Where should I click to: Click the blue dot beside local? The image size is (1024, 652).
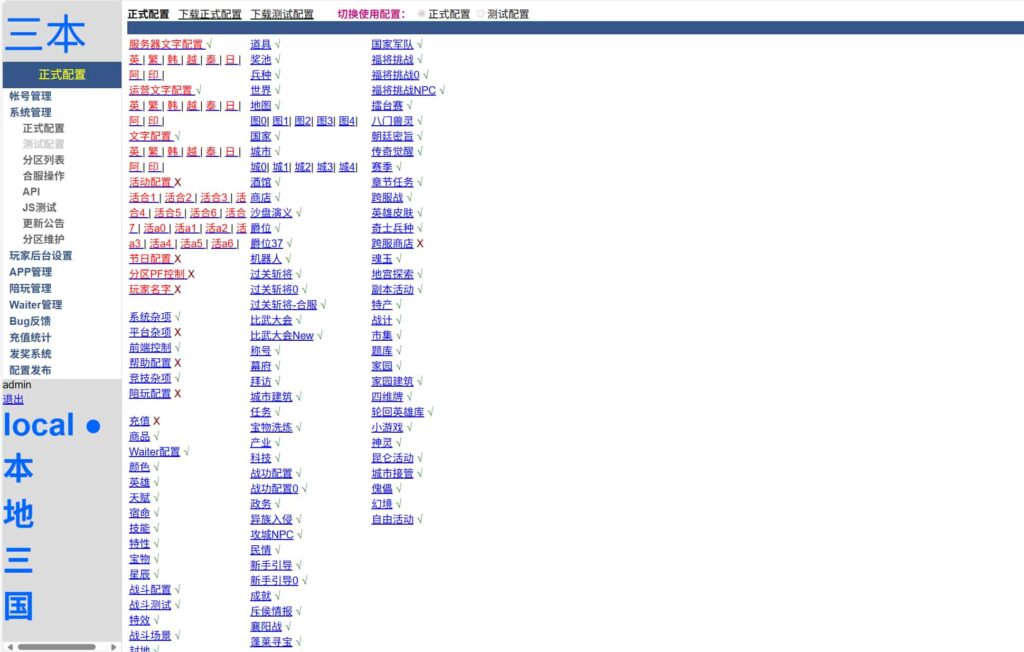(93, 427)
